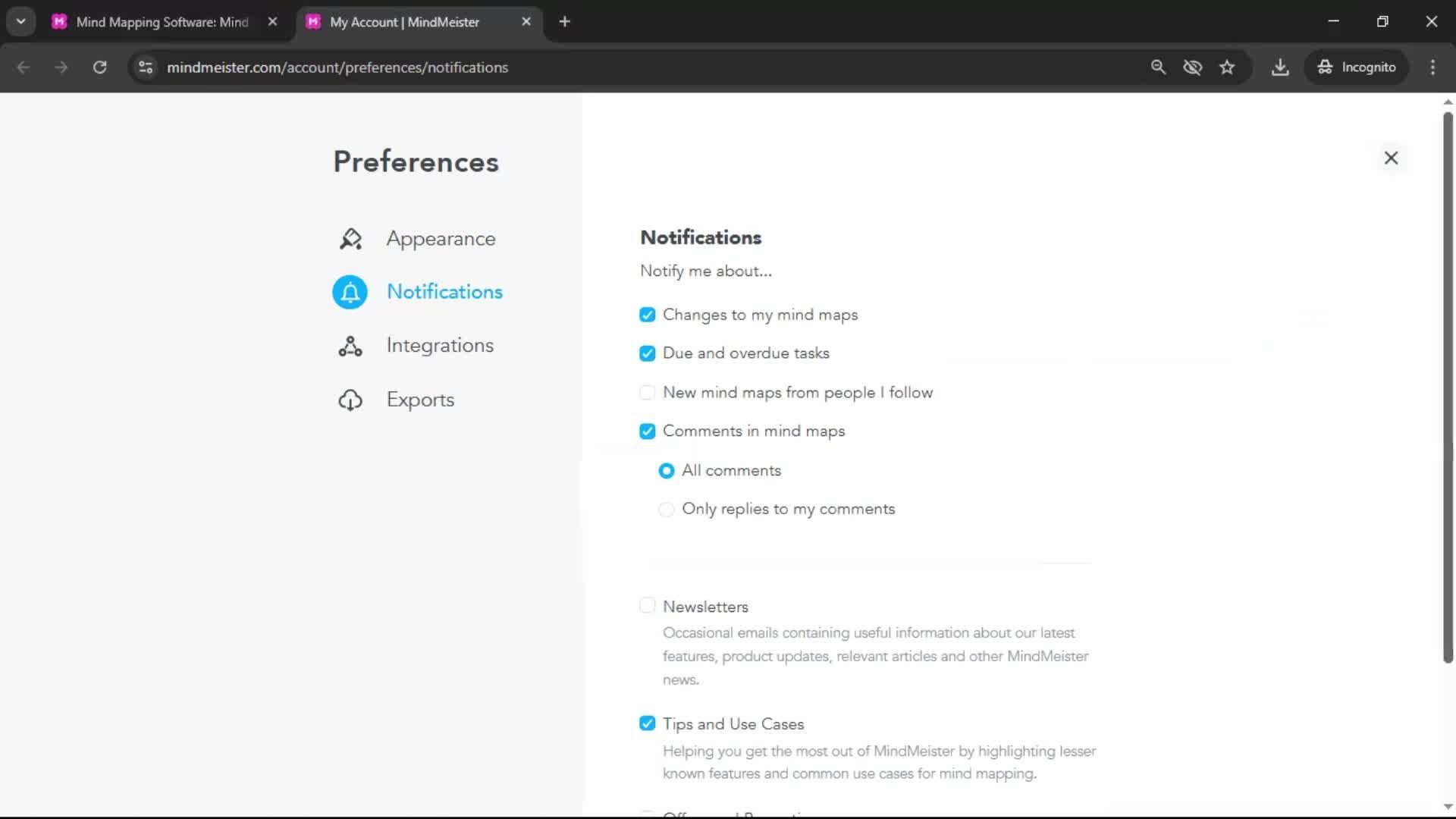Click the Notifications bell icon
The image size is (1456, 819).
tap(350, 292)
